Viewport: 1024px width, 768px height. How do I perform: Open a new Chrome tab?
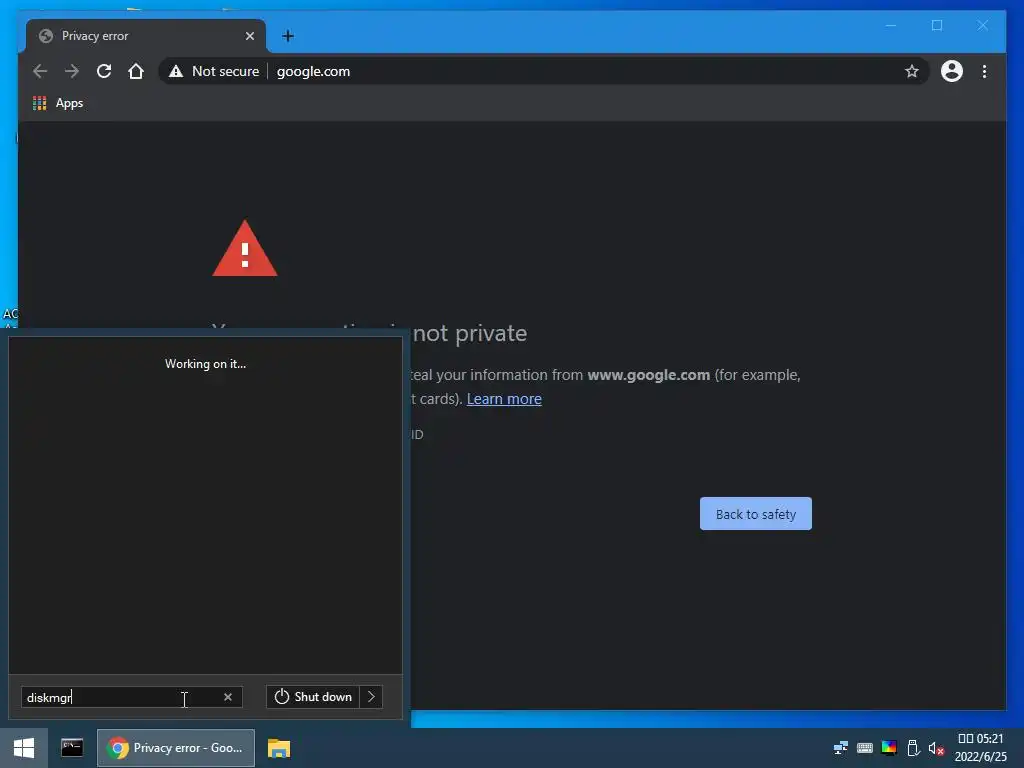tap(288, 36)
